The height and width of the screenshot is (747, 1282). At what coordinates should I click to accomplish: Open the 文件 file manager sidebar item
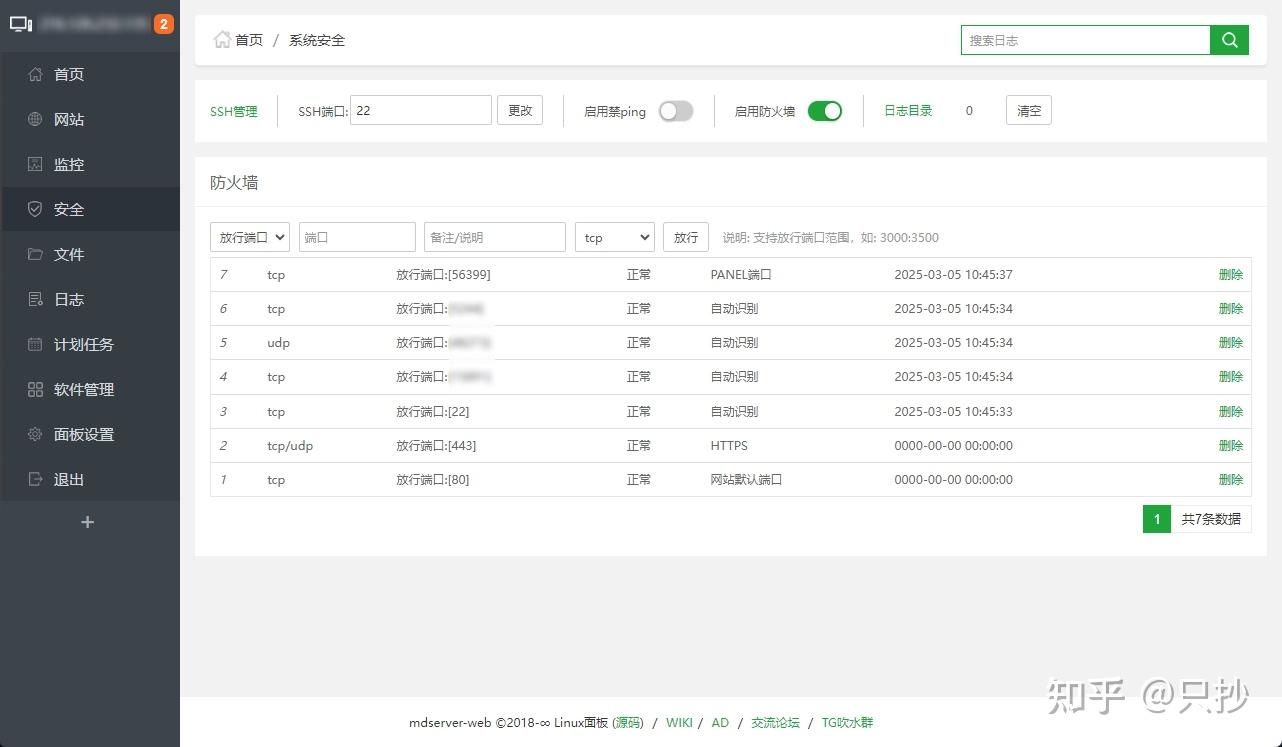point(66,254)
